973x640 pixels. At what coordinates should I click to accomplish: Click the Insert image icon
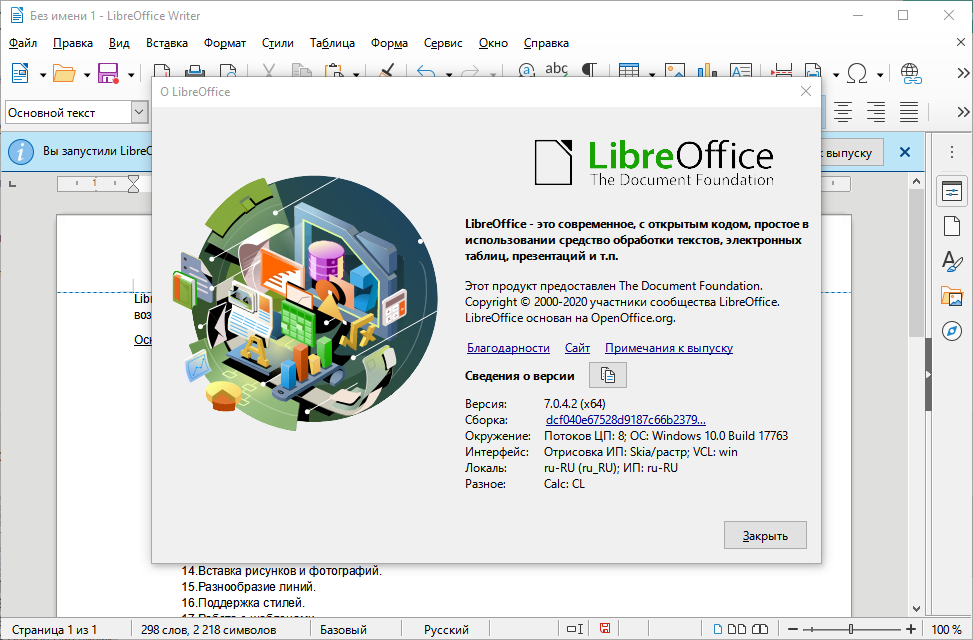tap(675, 70)
